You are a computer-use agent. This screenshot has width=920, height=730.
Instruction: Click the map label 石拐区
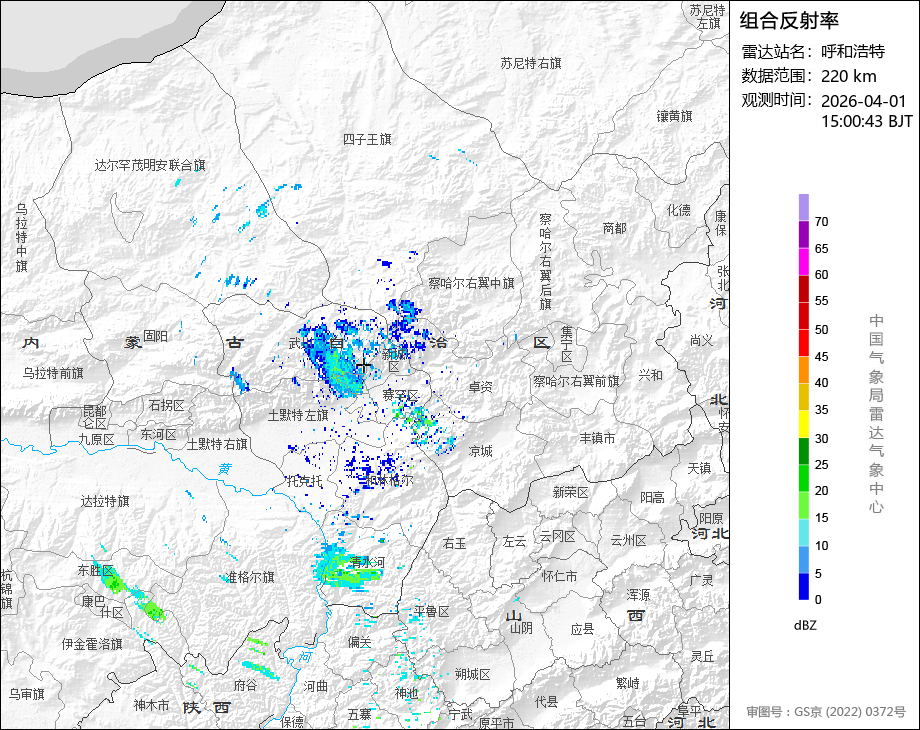click(167, 405)
